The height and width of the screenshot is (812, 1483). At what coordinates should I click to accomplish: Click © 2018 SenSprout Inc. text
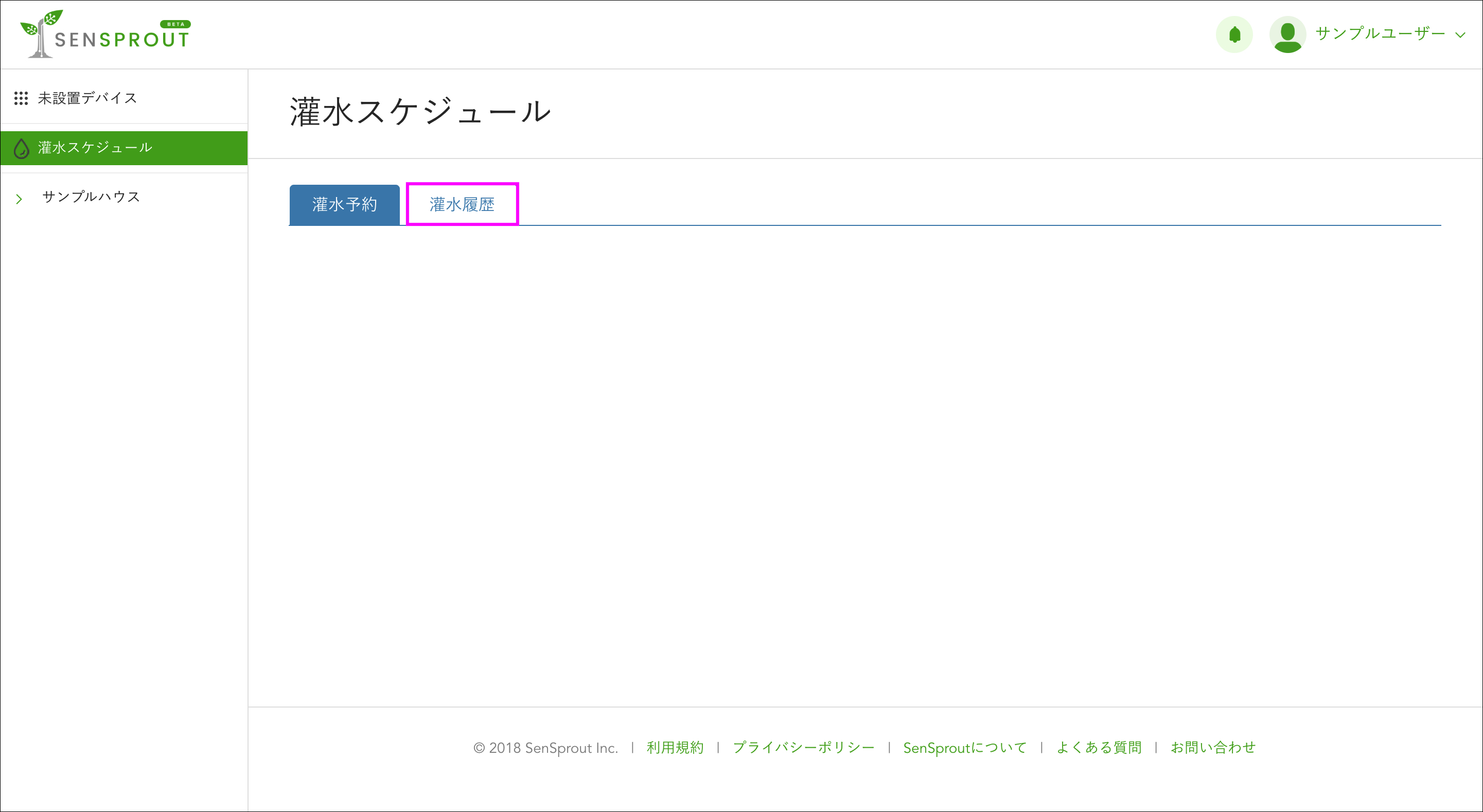pyautogui.click(x=545, y=748)
